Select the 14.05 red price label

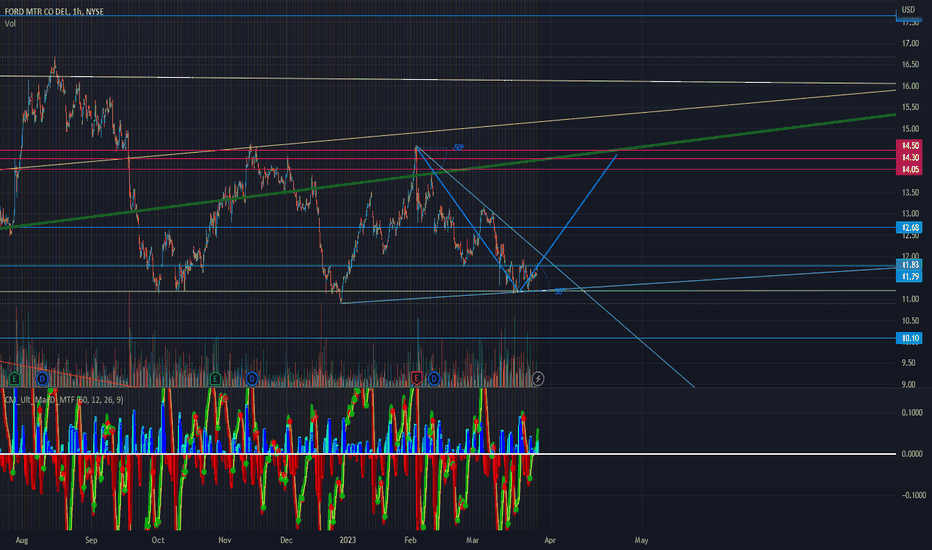coord(909,169)
